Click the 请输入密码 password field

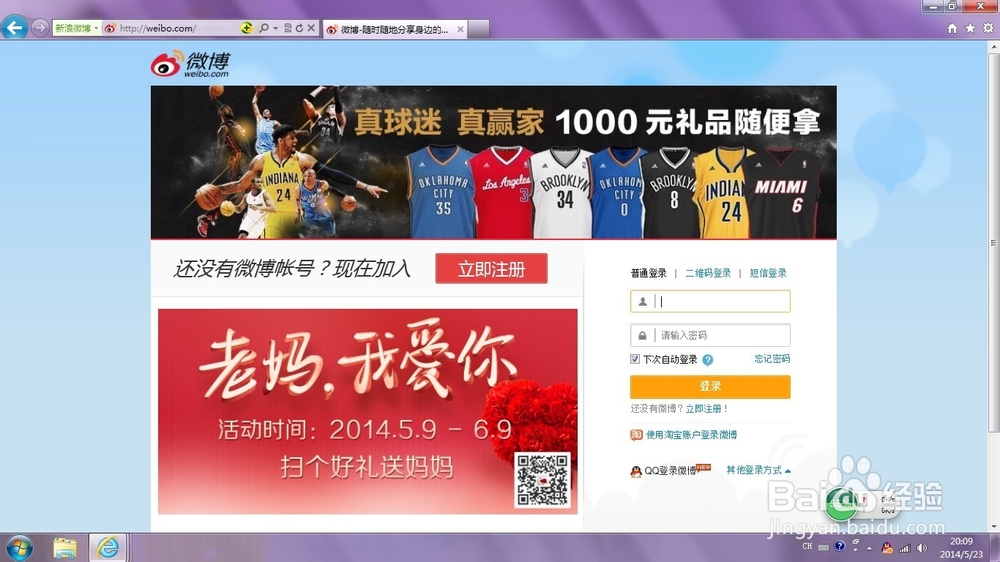pos(710,335)
